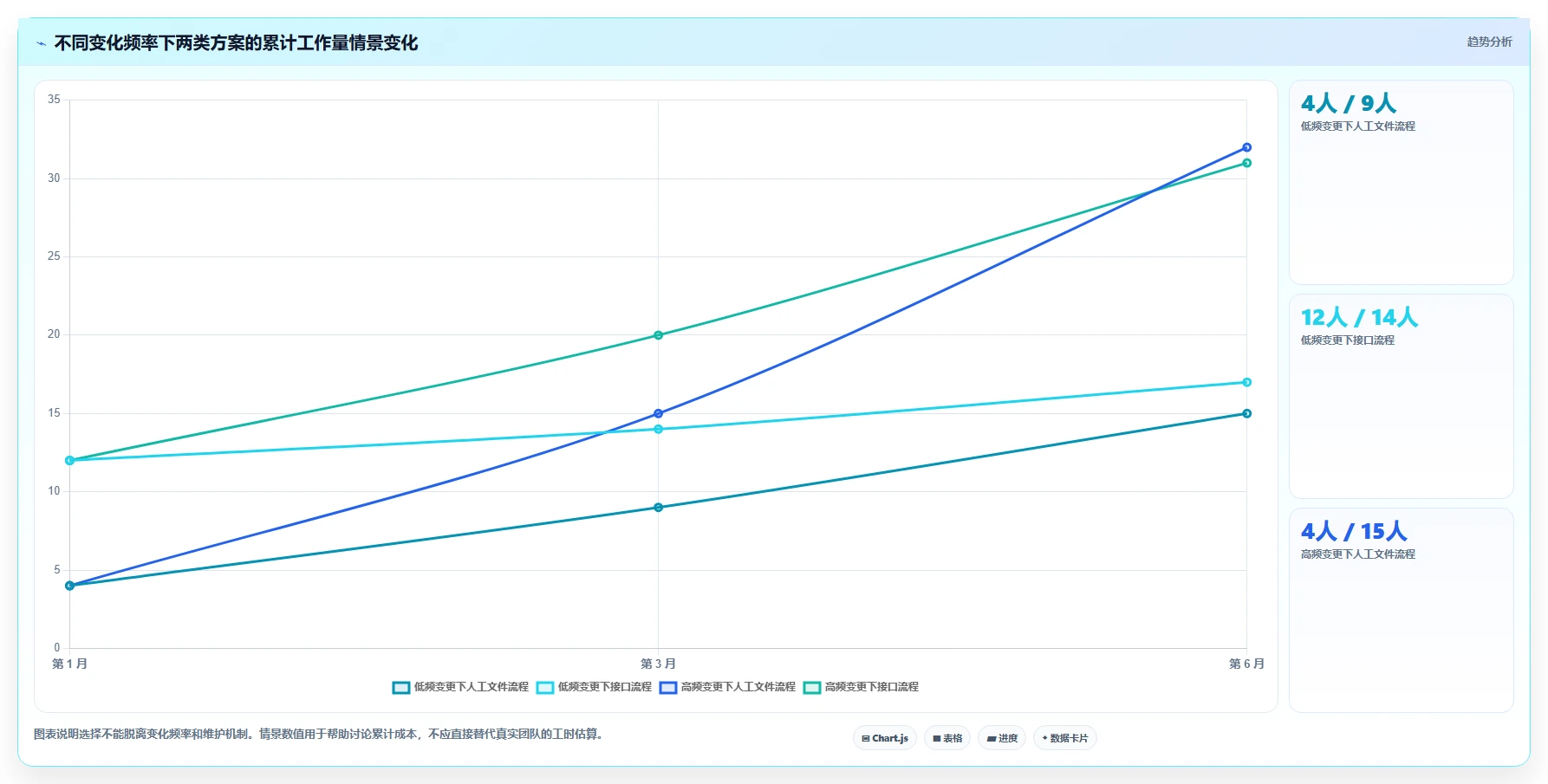Image resolution: width=1548 pixels, height=784 pixels.
Task: Toggle legend entry 低频变更下人工文件流程
Action: (460, 687)
